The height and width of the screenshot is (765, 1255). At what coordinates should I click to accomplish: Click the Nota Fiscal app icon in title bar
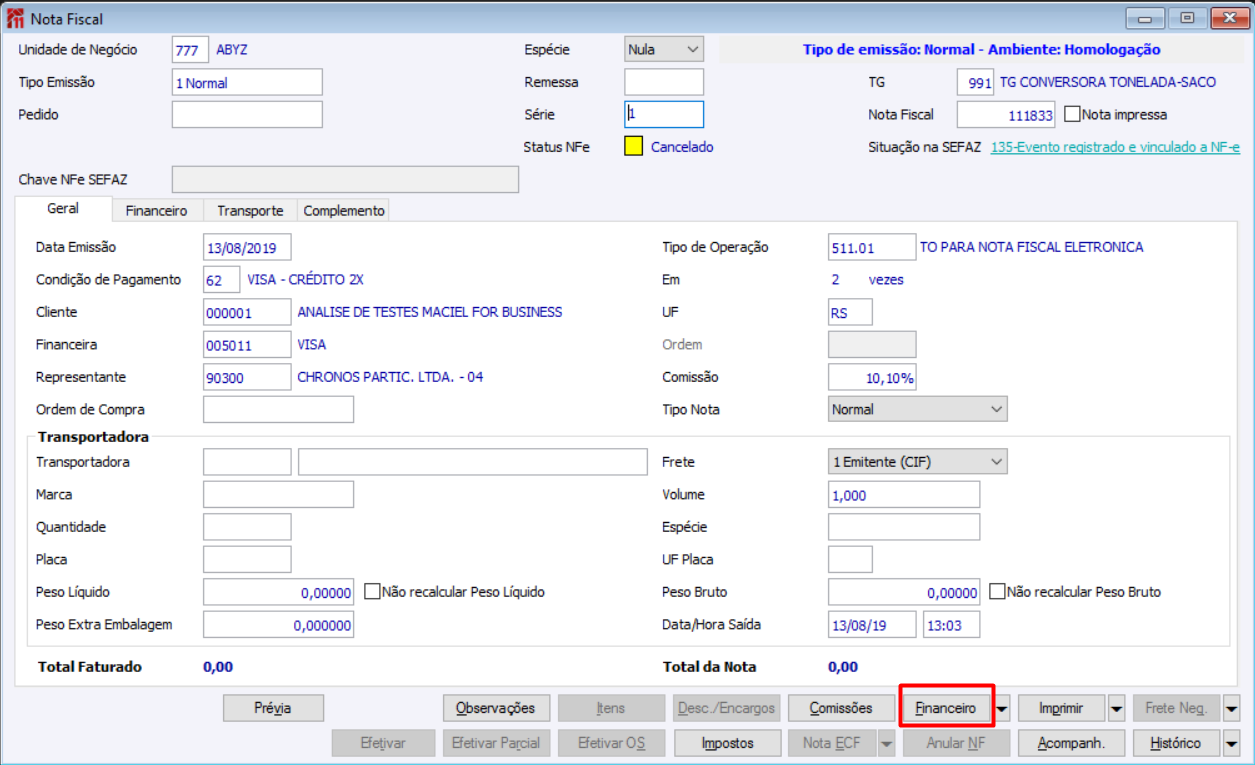tap(16, 19)
